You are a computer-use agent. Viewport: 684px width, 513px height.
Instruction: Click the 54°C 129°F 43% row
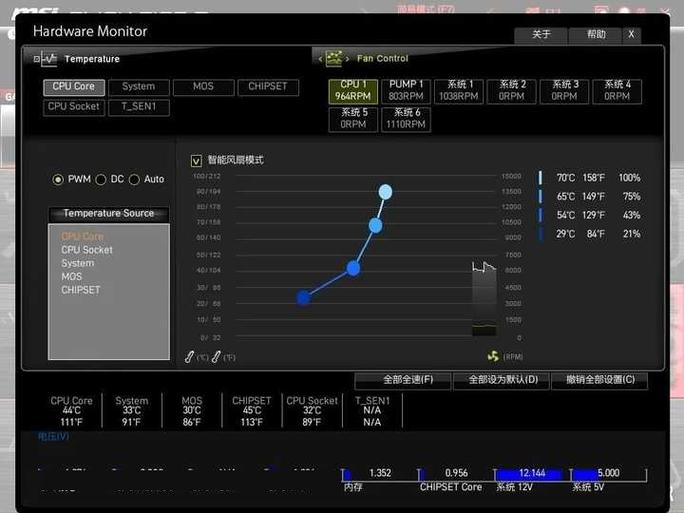tap(590, 215)
